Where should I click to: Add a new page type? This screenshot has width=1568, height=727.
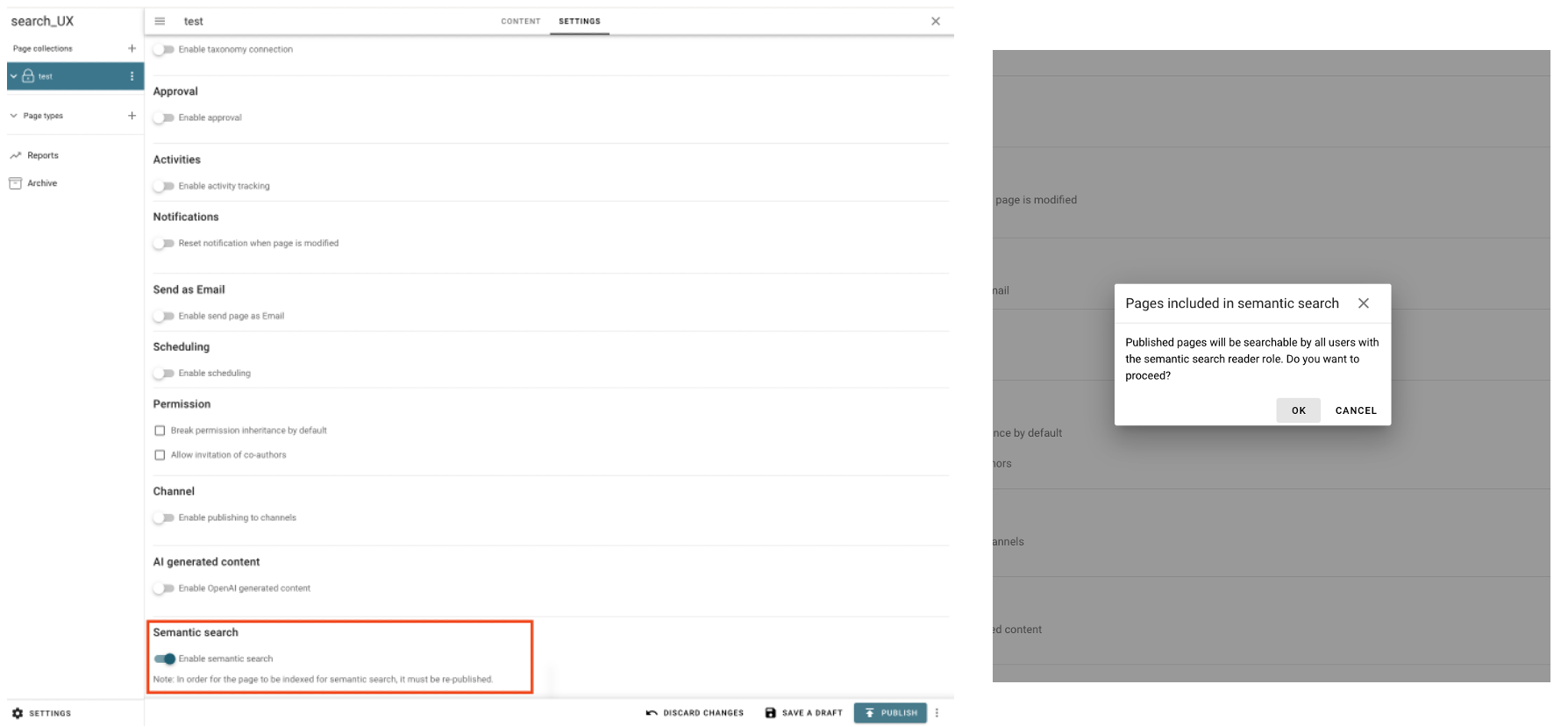[132, 116]
